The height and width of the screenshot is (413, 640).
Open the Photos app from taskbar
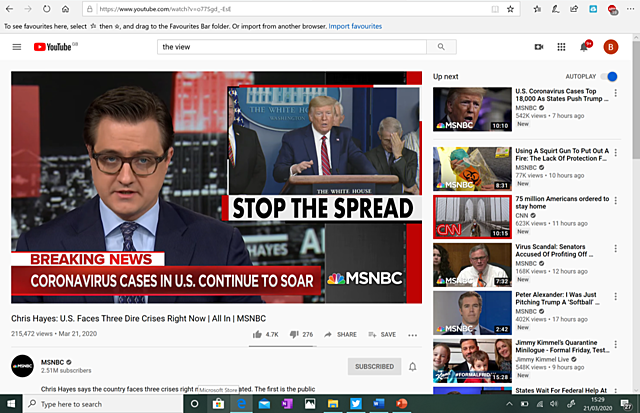(x=310, y=404)
